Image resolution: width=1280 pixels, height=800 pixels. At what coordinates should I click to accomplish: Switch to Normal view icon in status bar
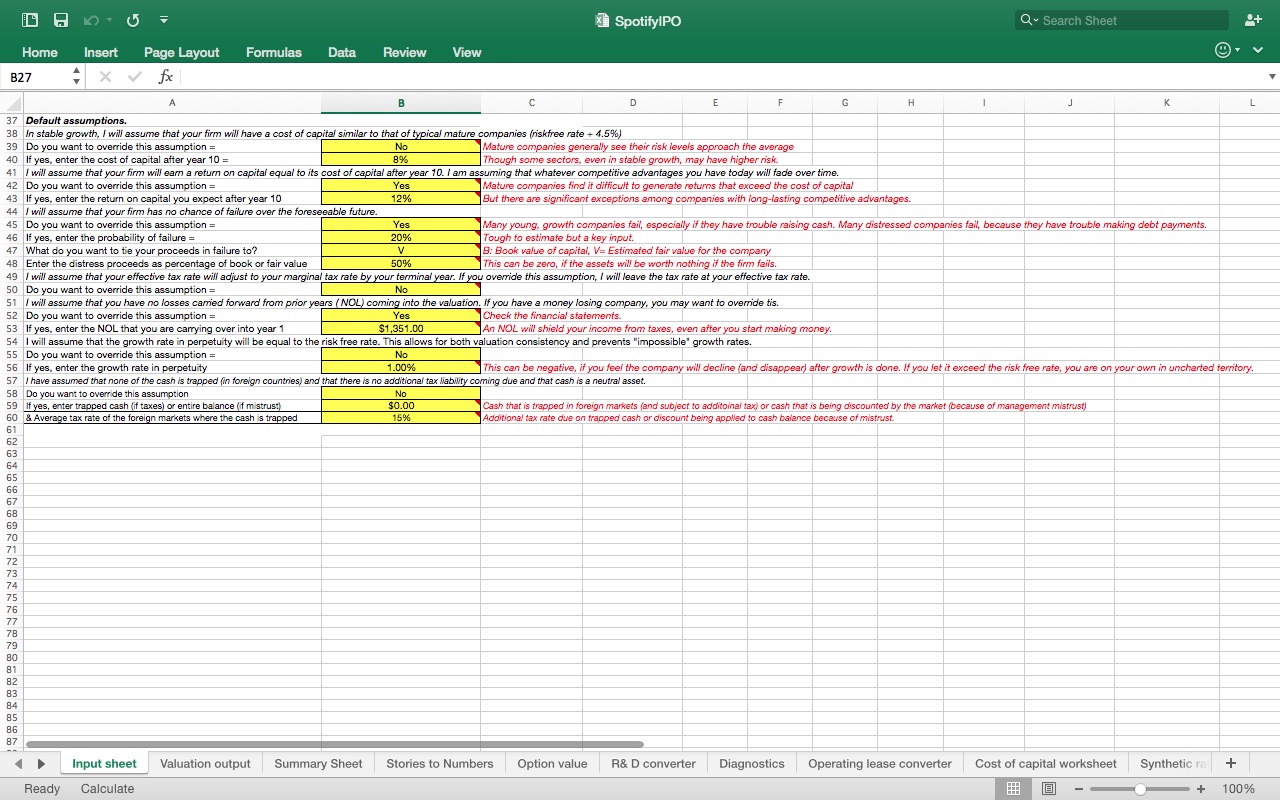point(1013,789)
